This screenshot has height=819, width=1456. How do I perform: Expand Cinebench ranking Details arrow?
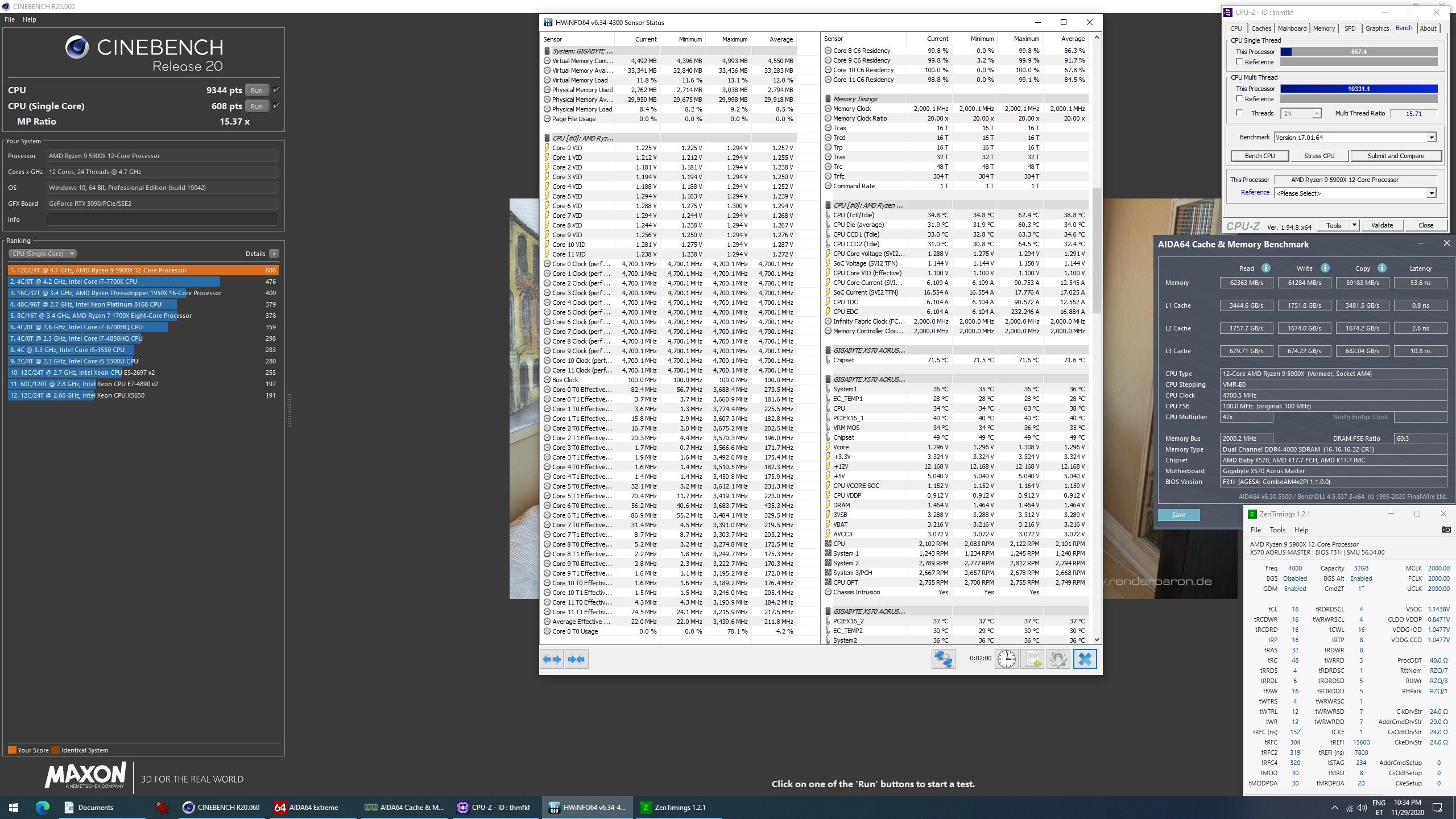(274, 254)
